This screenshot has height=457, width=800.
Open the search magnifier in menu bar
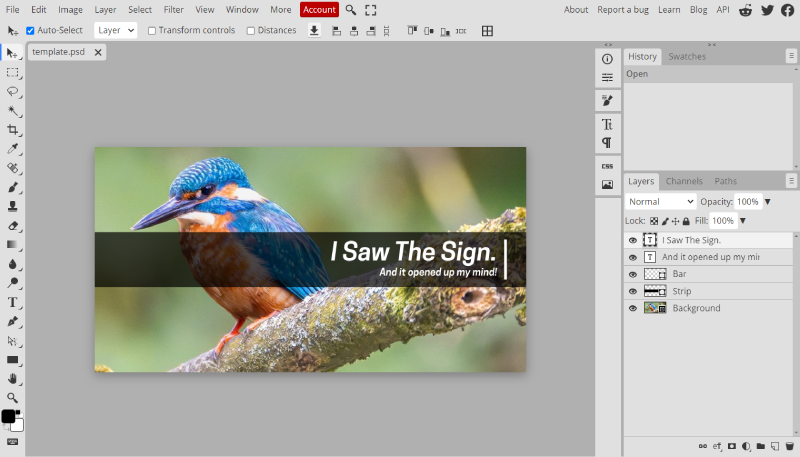point(351,10)
